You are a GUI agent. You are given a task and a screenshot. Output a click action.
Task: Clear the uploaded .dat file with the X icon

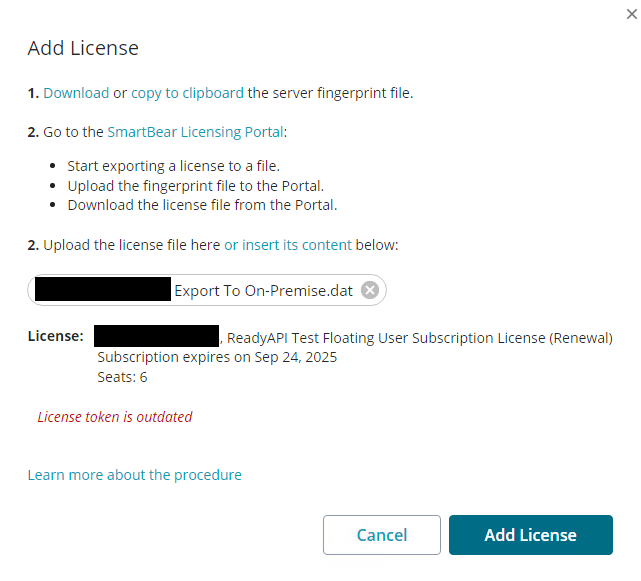pyautogui.click(x=370, y=291)
